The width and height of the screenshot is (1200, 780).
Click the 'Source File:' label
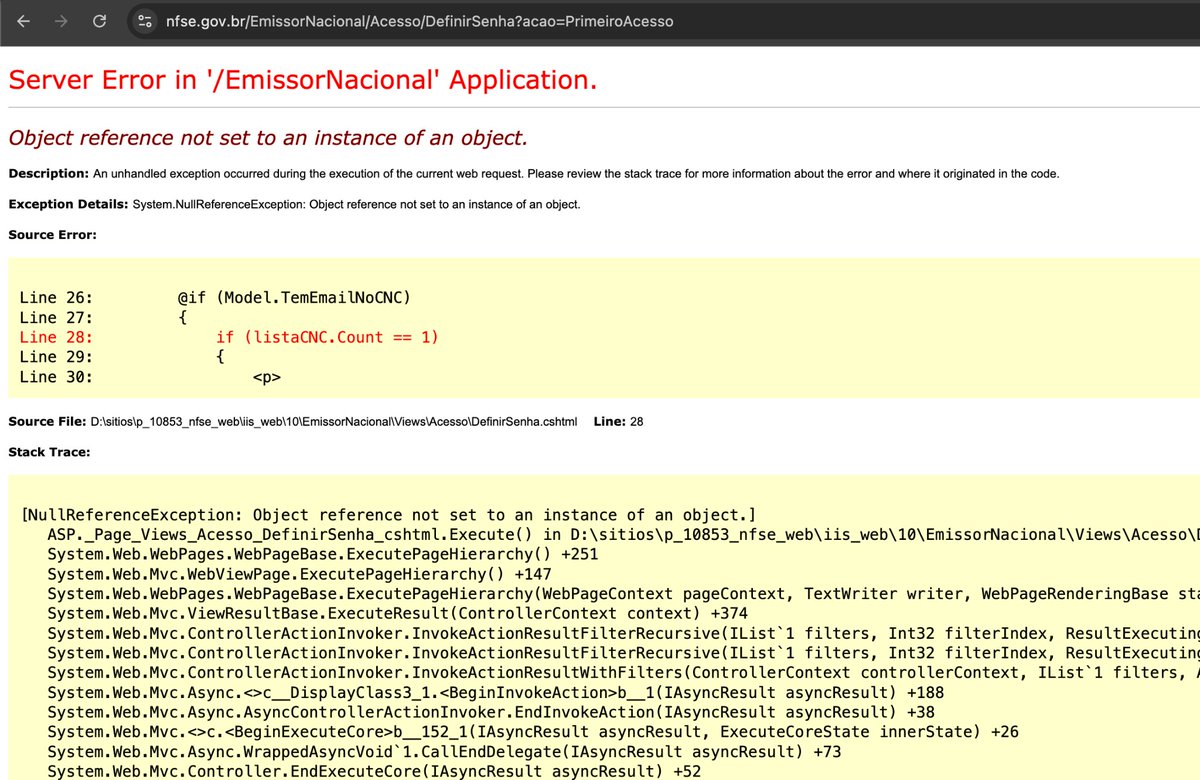[47, 422]
